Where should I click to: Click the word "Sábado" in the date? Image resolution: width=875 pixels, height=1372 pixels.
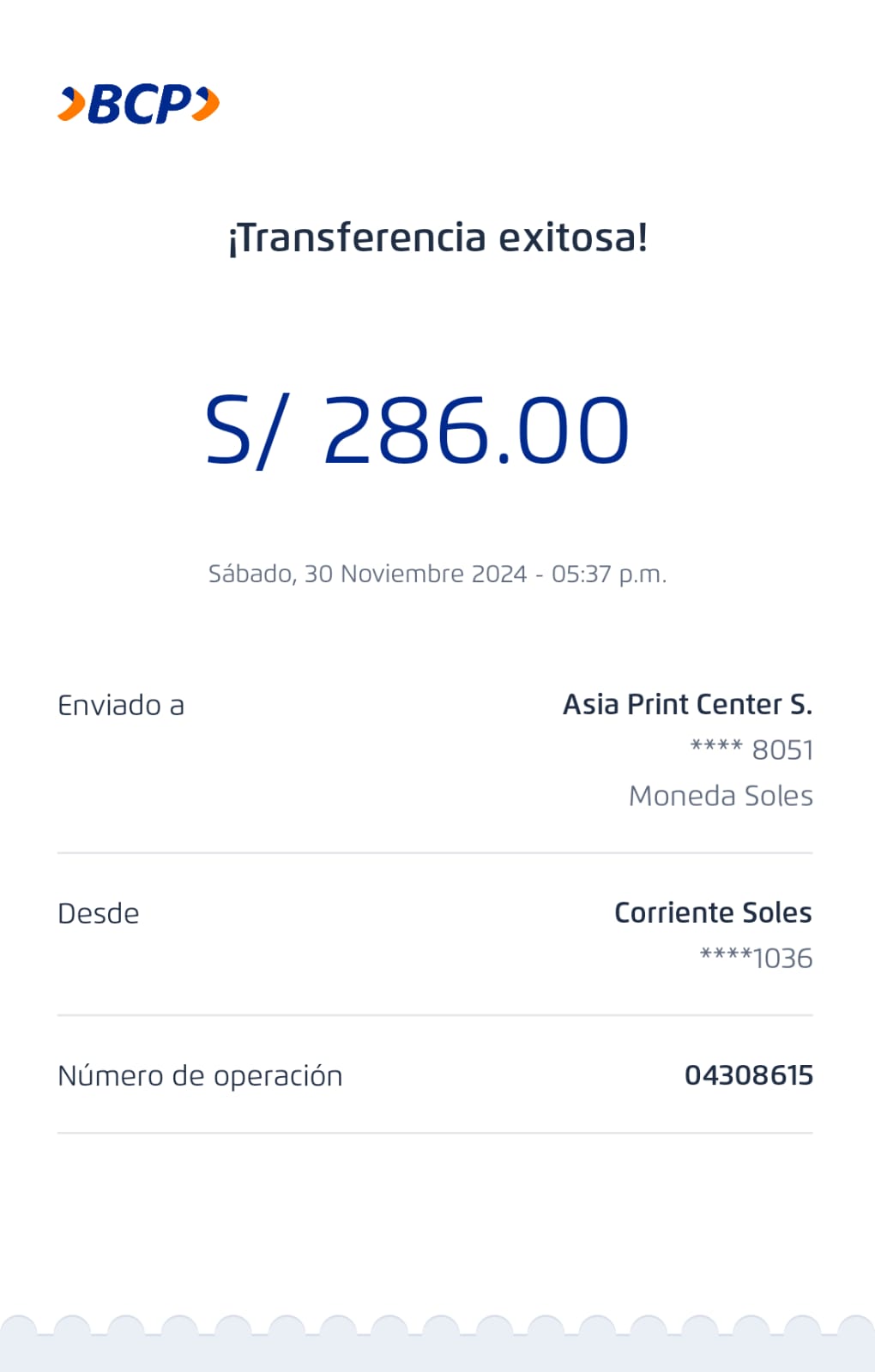251,574
